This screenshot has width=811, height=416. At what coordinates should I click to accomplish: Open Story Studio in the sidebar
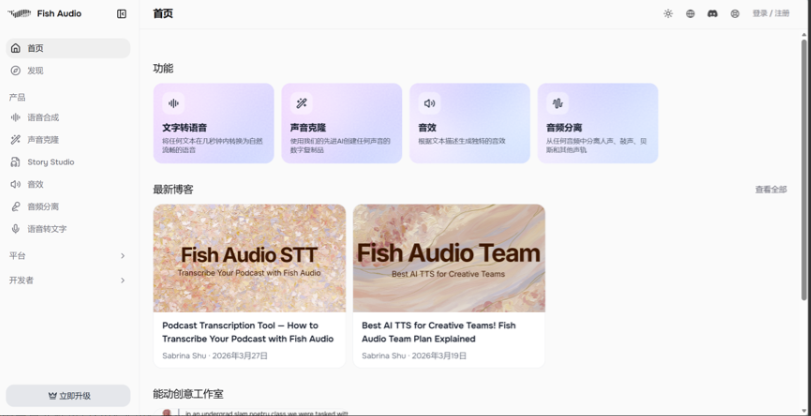pos(68,162)
